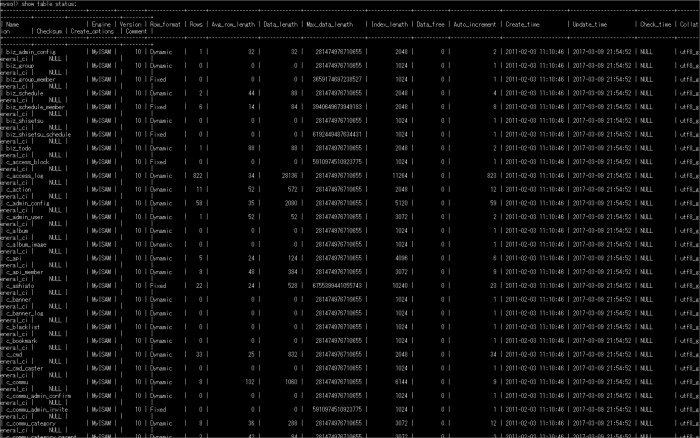The image size is (700, 438).
Task: Click the 'Comment' header text
Action: (x=136, y=31)
